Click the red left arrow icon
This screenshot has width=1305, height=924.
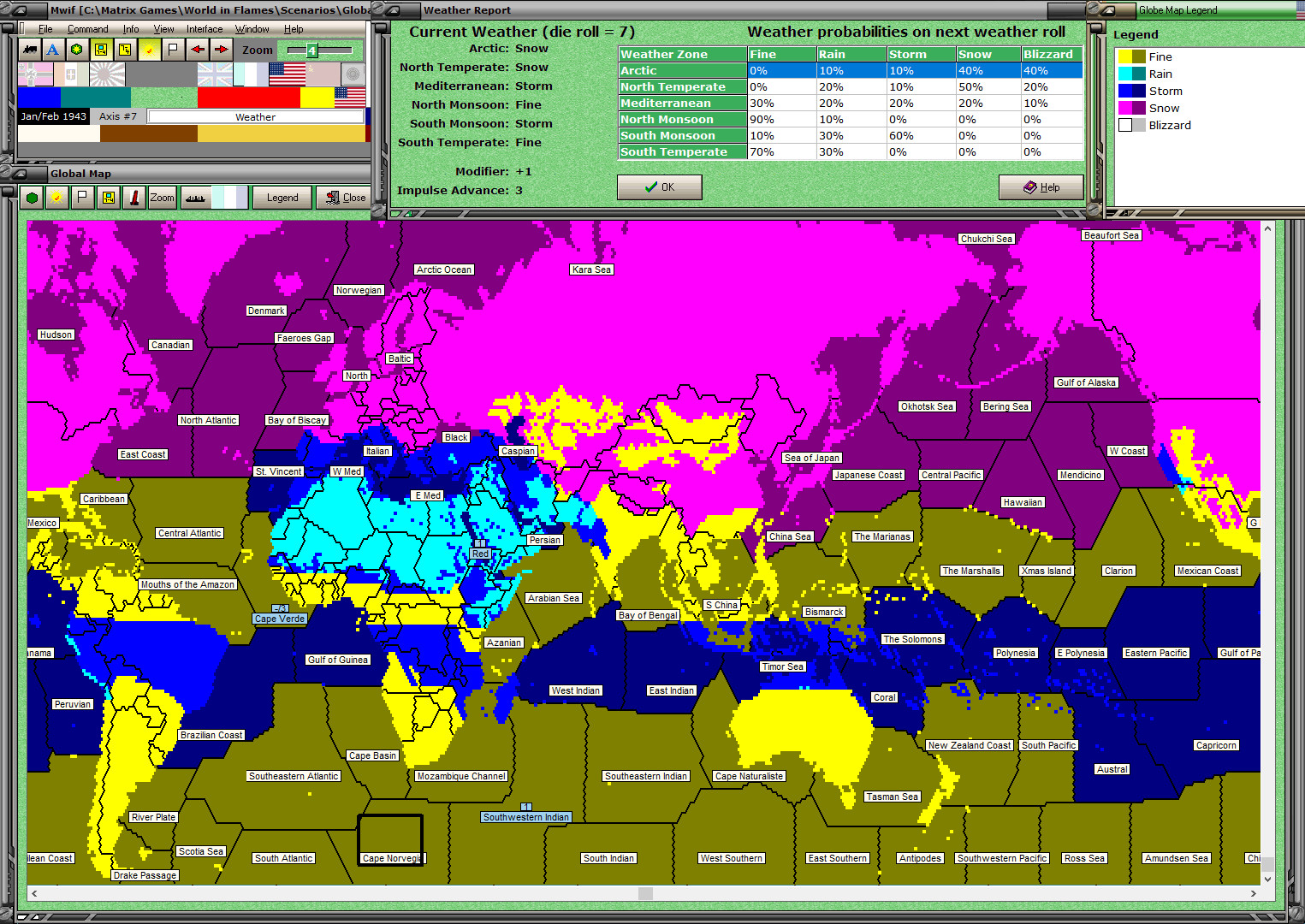pos(197,50)
